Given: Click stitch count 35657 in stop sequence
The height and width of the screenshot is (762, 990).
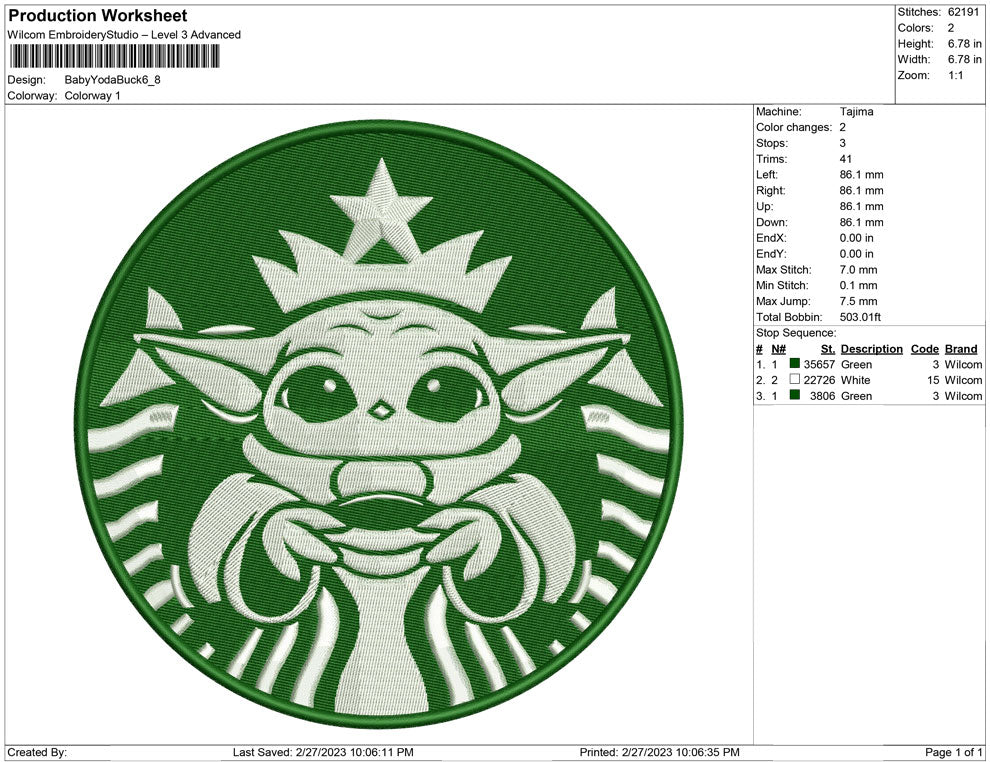Looking at the screenshot, I should point(819,364).
